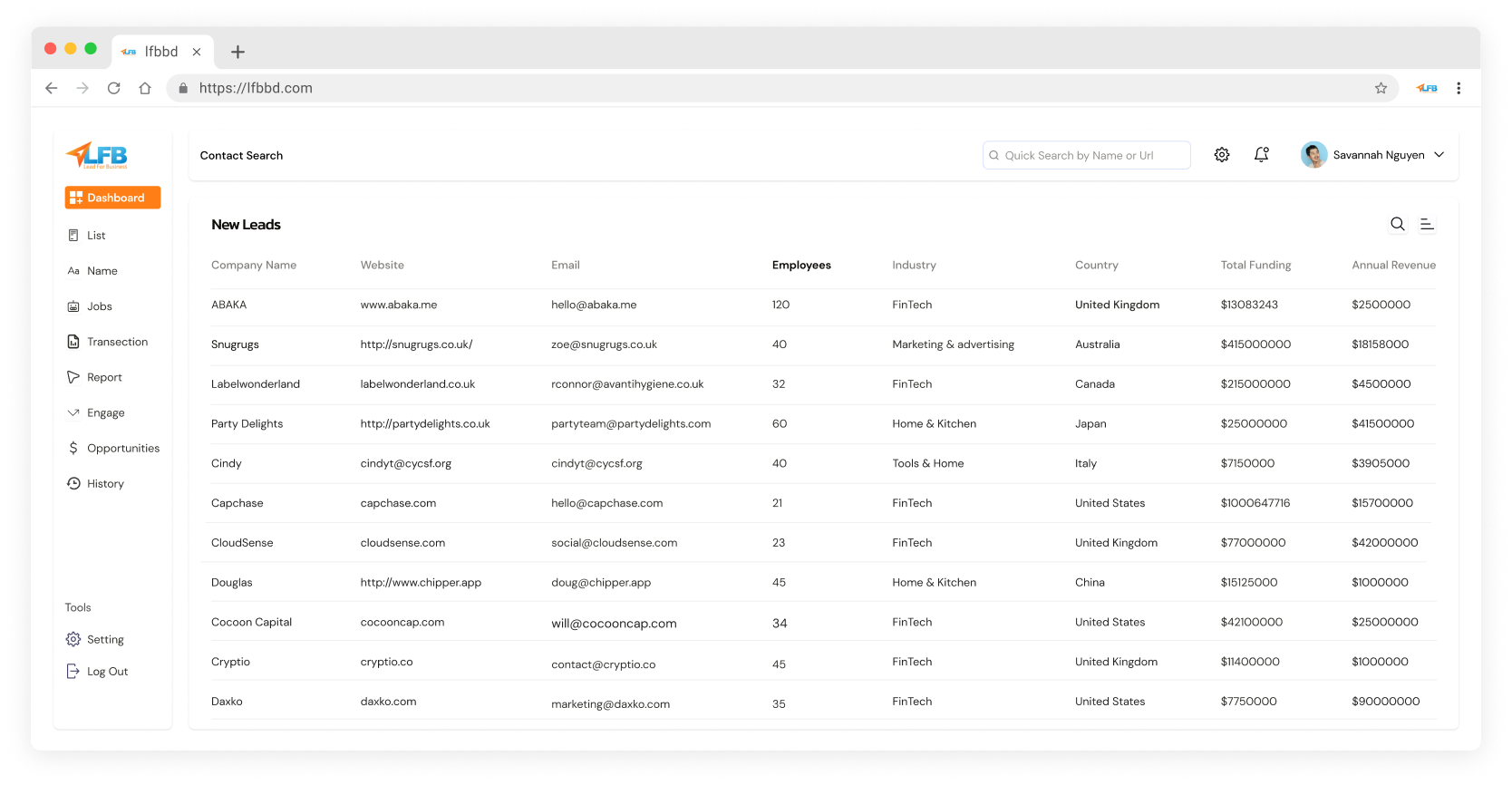Open http://snugrugs.co.uk/ website cell
Viewport: 1512px width, 785px height.
tap(416, 345)
